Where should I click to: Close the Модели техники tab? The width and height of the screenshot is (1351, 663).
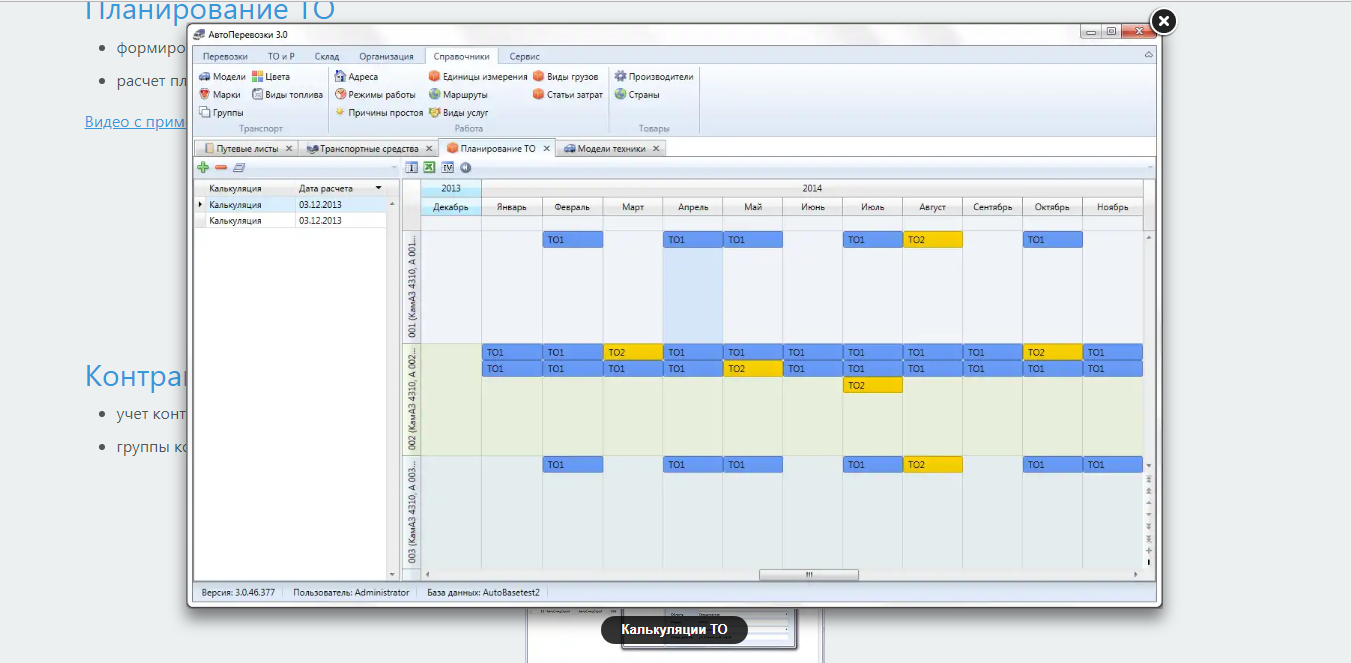click(656, 148)
